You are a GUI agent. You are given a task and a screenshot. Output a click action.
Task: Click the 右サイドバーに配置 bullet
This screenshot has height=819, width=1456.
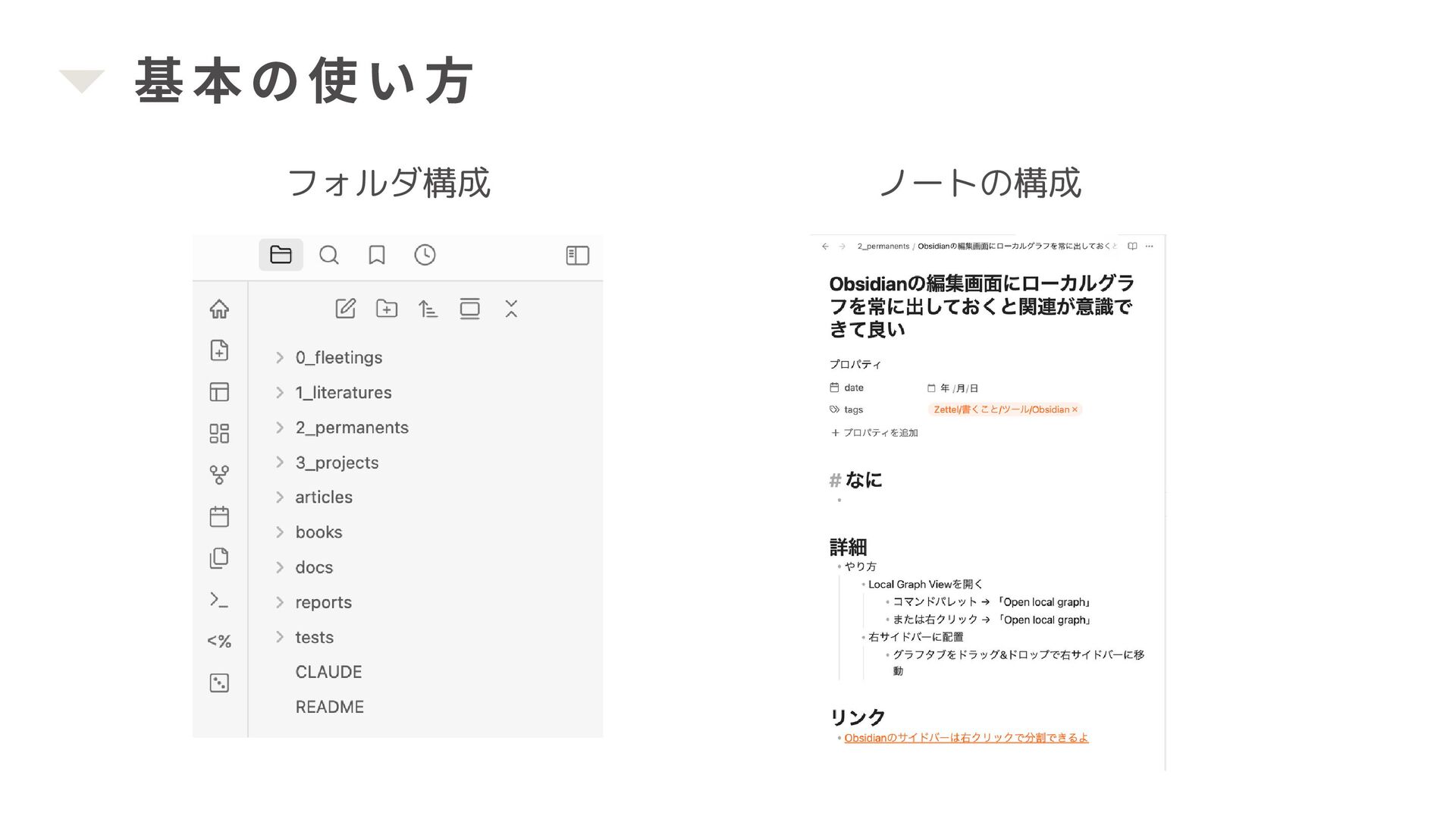point(916,637)
